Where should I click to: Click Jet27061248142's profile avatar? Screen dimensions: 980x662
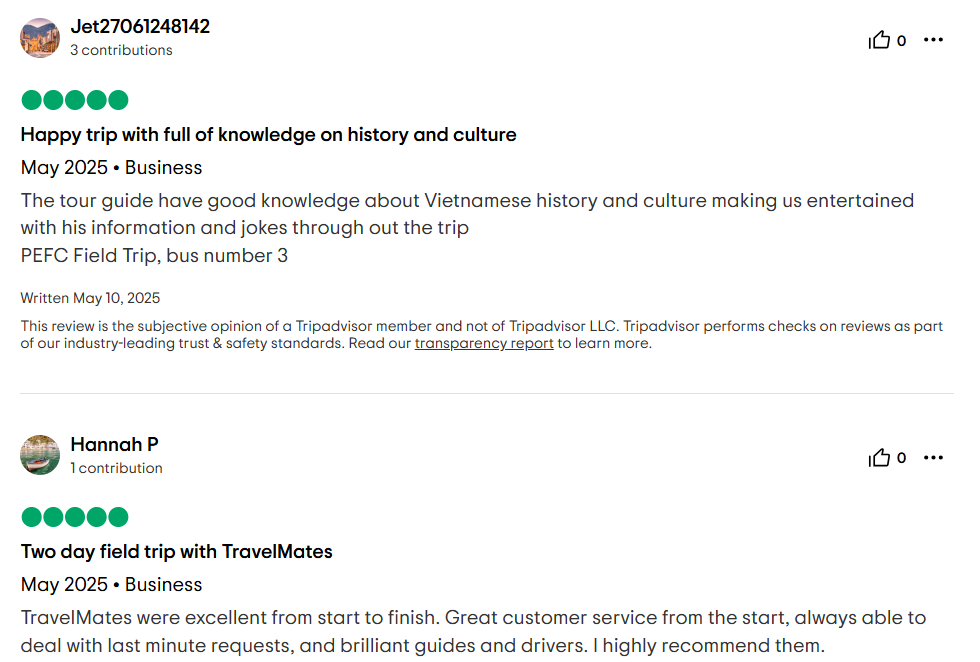tap(40, 38)
